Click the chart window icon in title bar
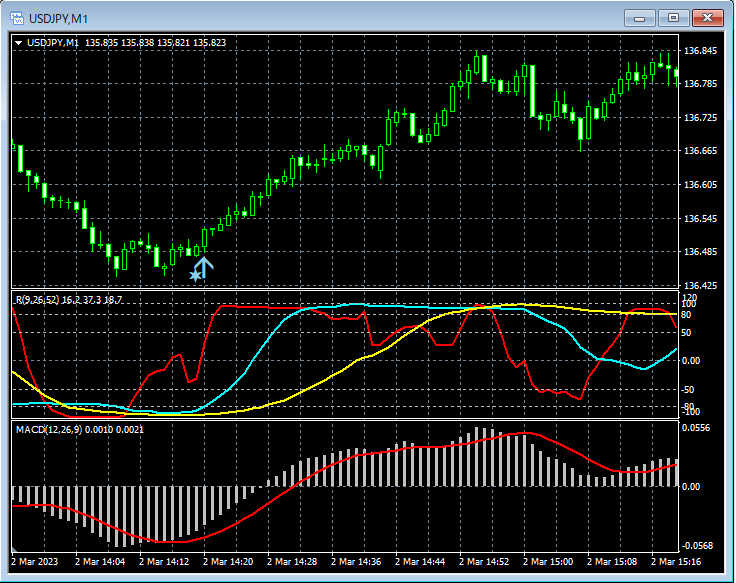736x583 pixels. (17, 18)
